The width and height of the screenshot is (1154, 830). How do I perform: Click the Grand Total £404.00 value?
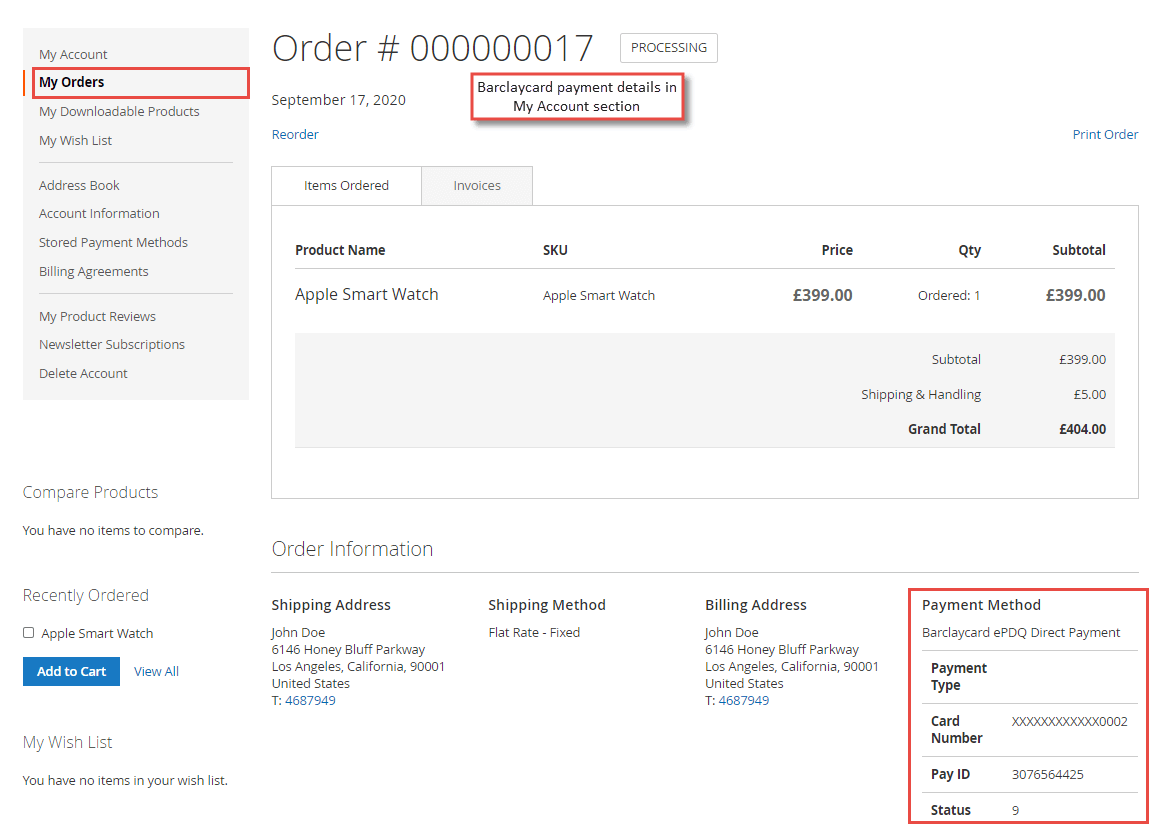point(1082,429)
